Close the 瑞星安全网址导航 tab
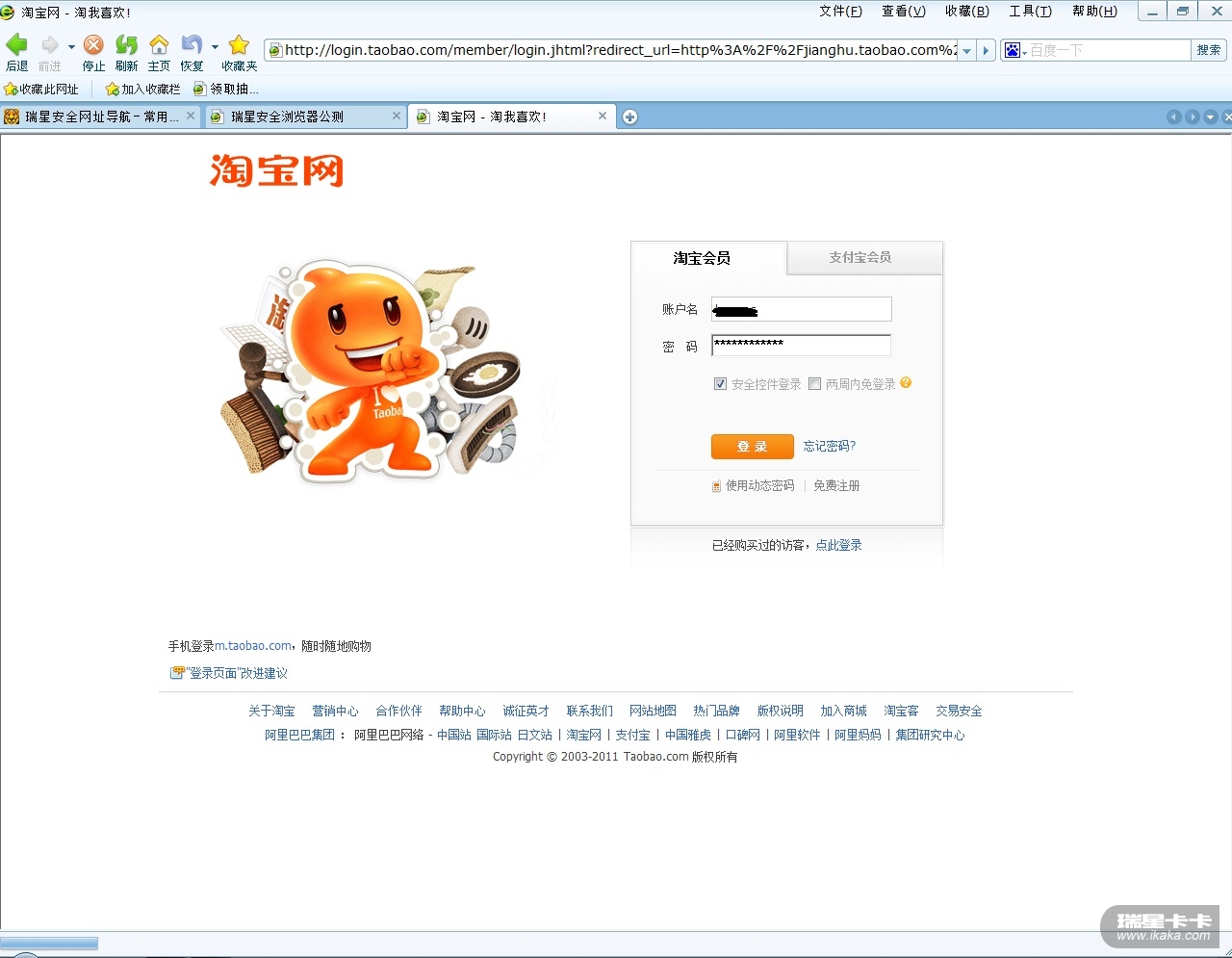 click(x=191, y=116)
